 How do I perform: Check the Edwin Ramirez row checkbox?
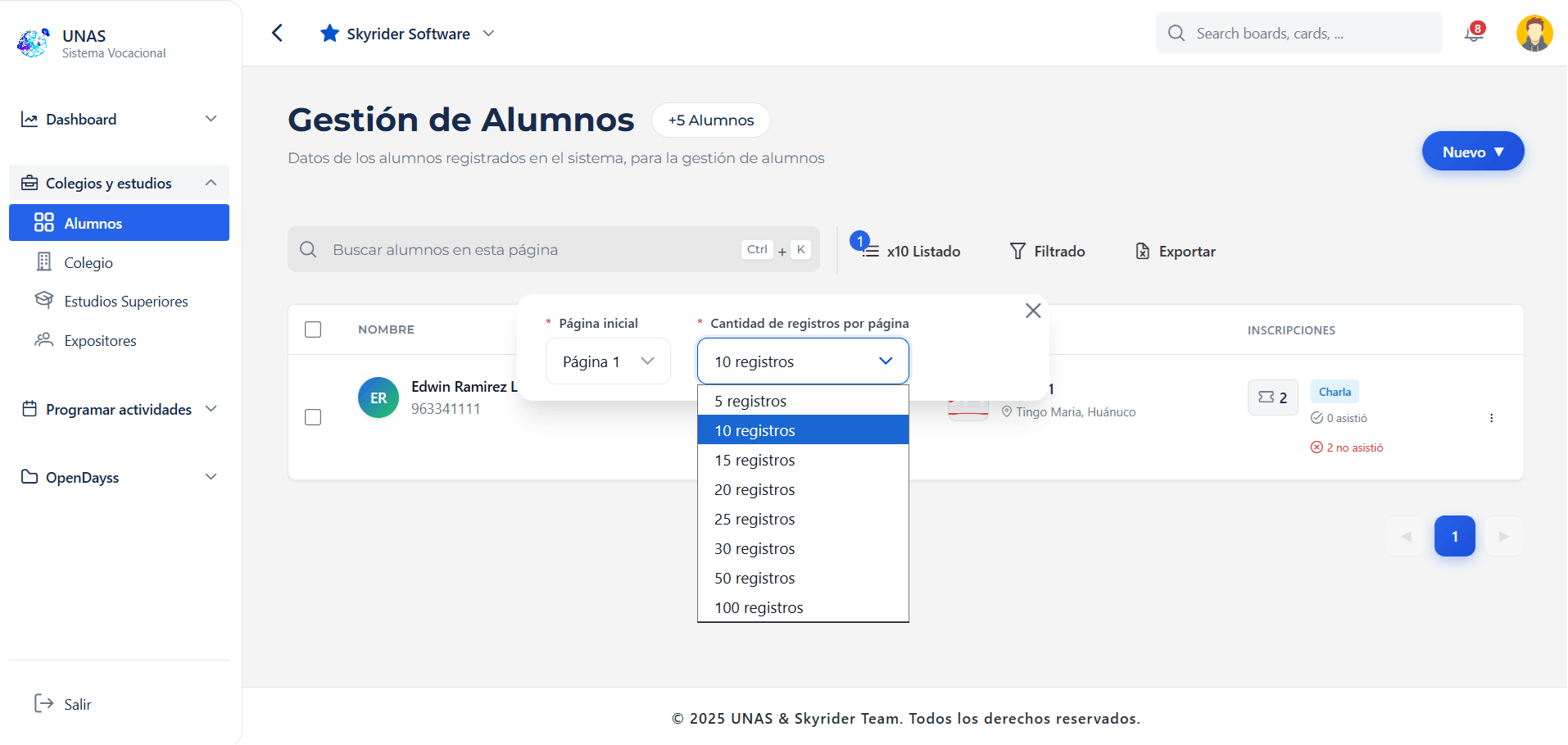click(x=313, y=417)
